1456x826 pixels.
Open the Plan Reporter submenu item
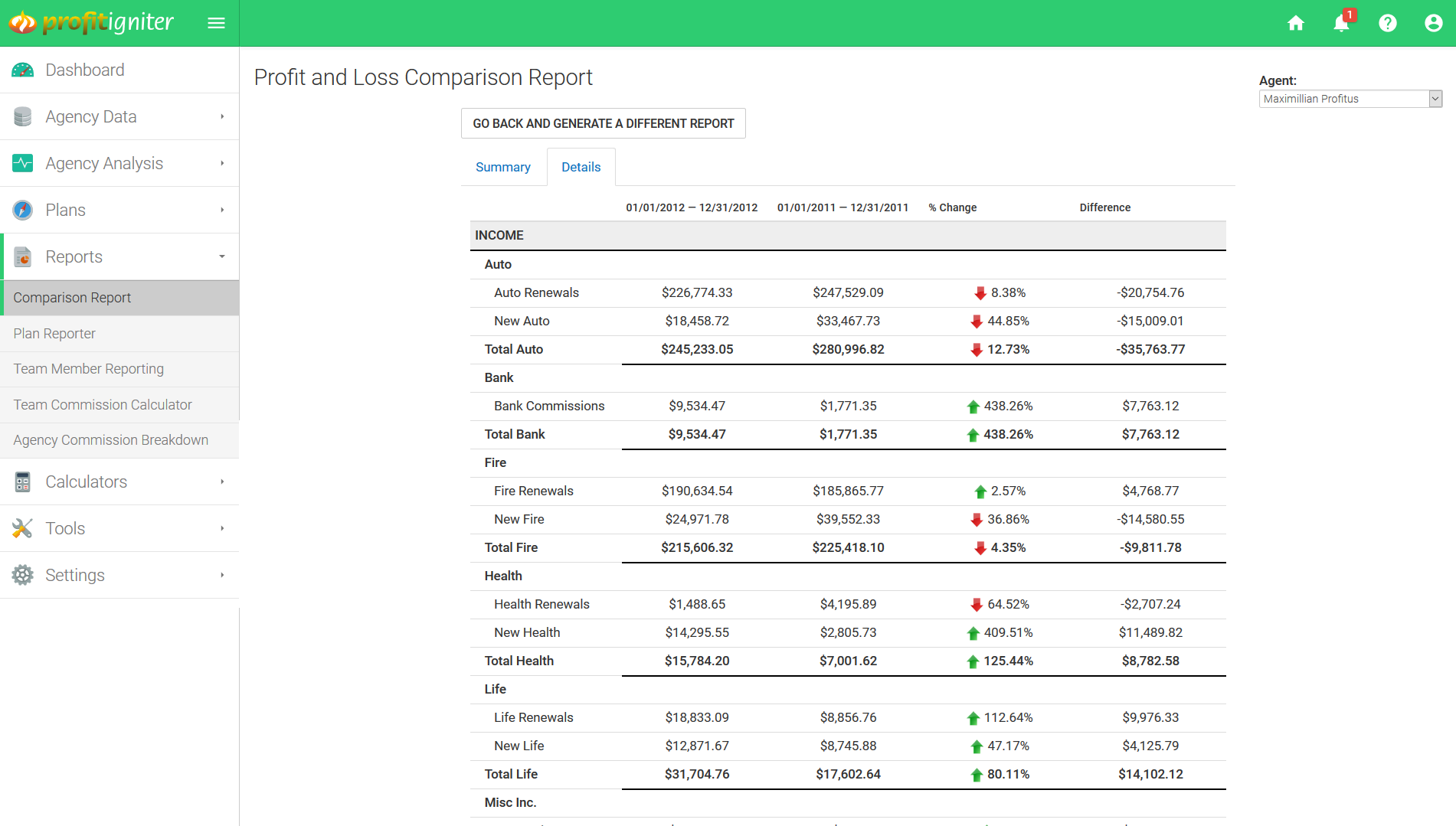click(54, 333)
